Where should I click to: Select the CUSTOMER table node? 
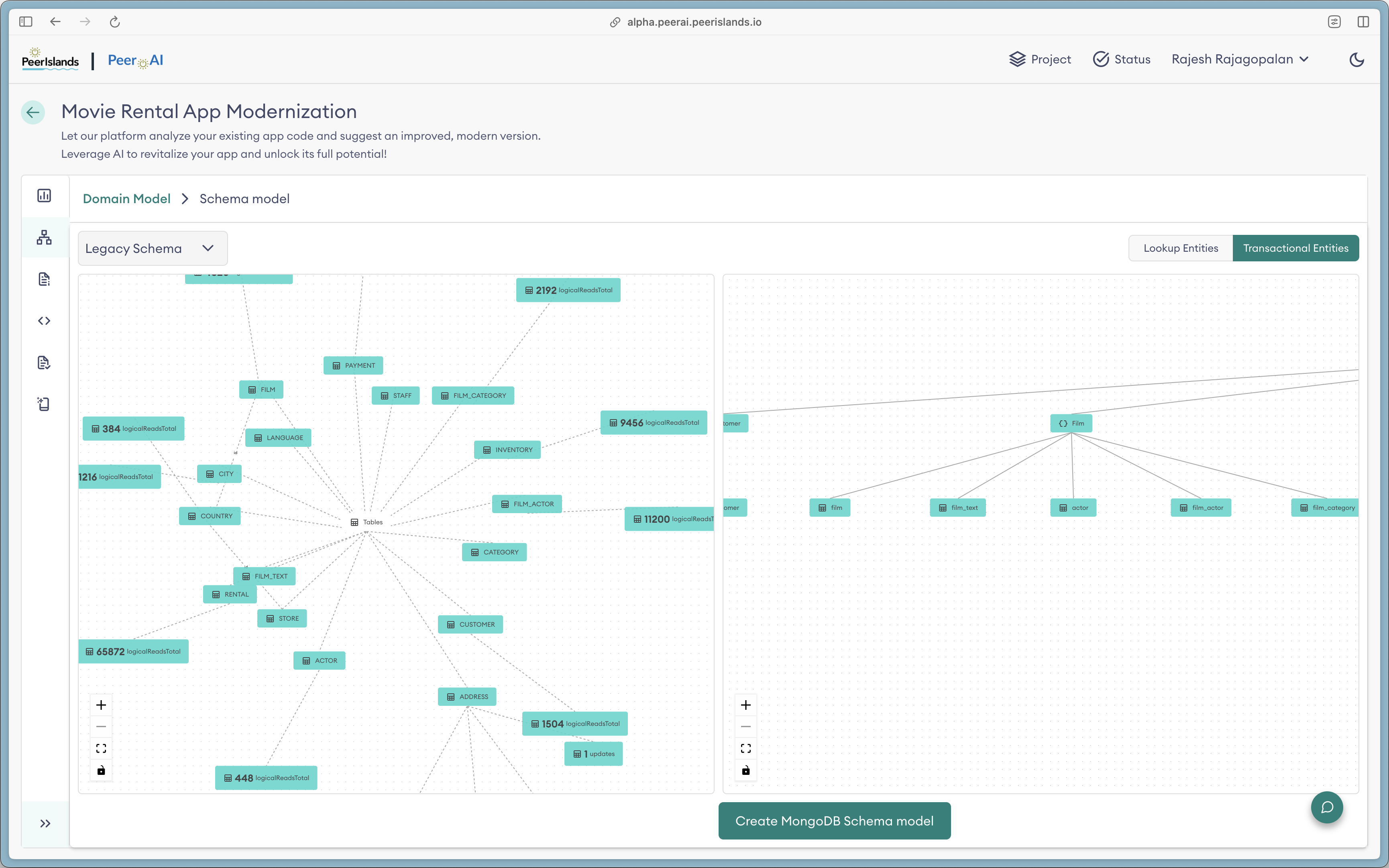[470, 625]
